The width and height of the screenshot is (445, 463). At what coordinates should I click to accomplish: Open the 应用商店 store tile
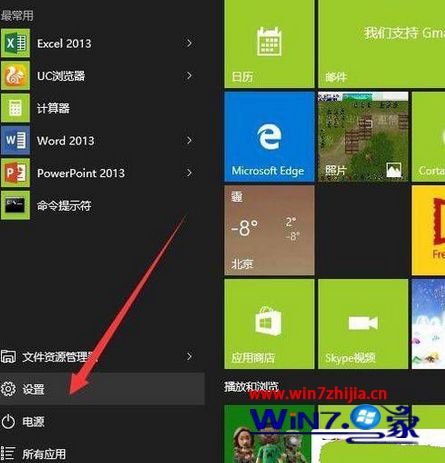click(x=269, y=324)
